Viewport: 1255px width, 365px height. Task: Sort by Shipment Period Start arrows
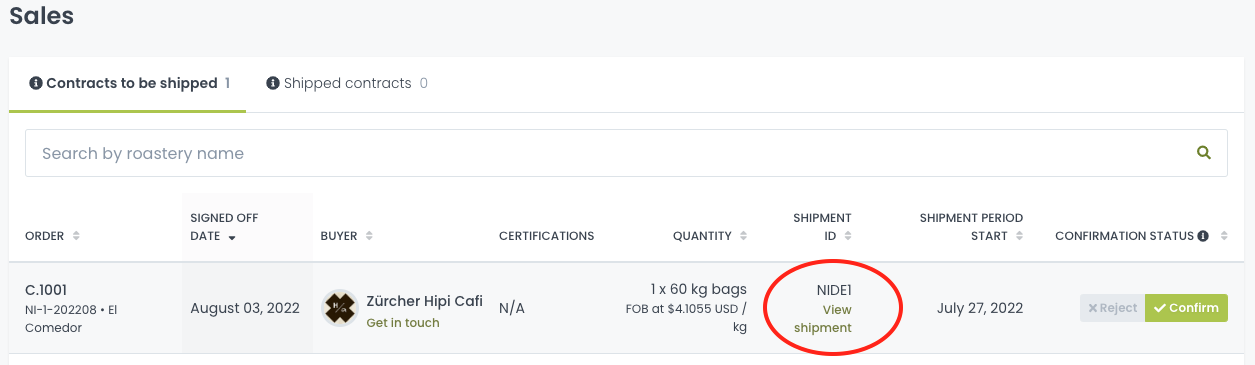coord(1020,236)
